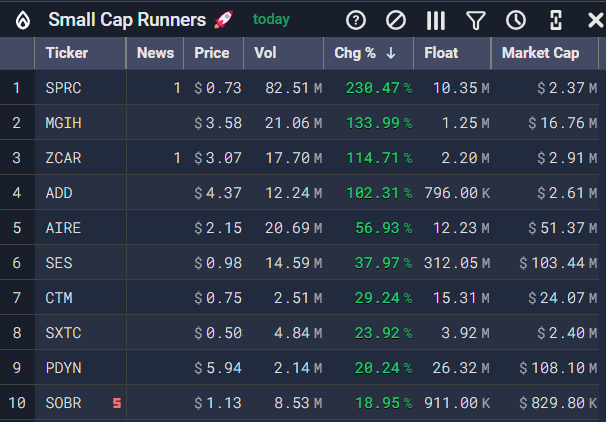Click the green 'today' timeframe label

271,19
